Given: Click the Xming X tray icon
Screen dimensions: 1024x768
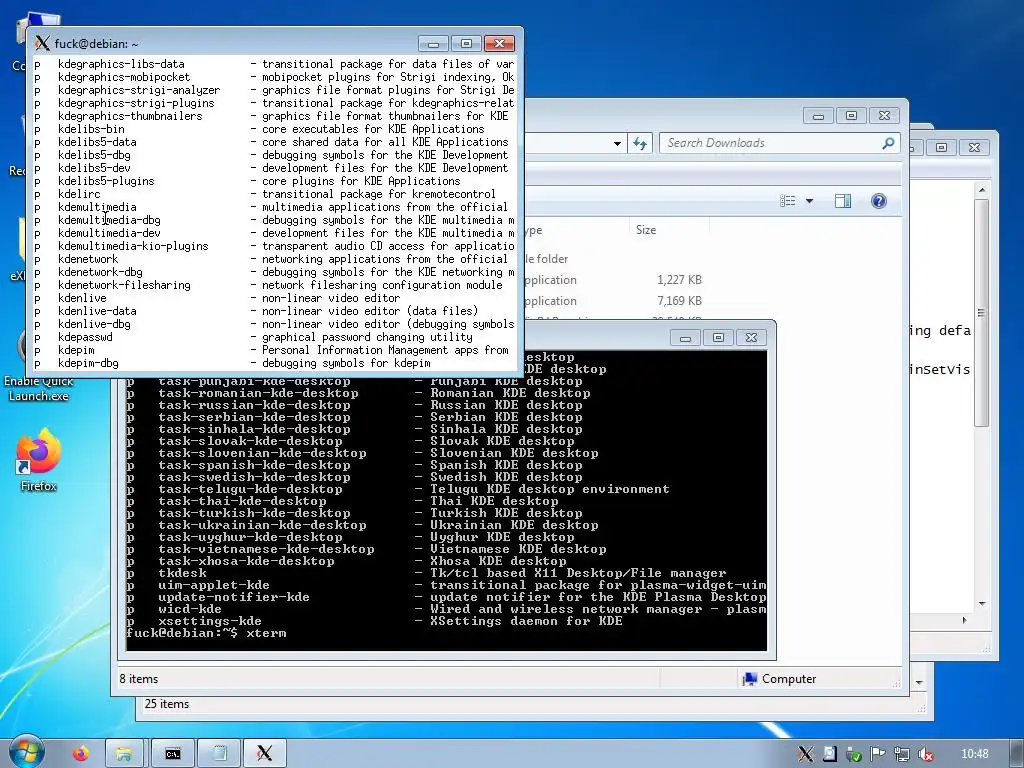Looking at the screenshot, I should click(x=805, y=754).
